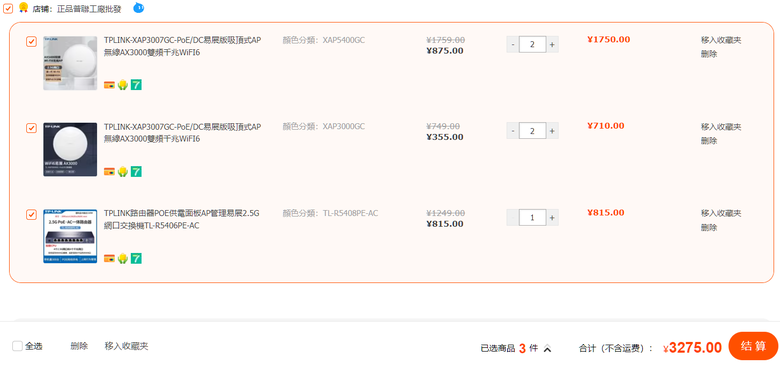Click the green 7-day icon under the TL-R5408PE-AC item
Screen dimensions: 780x365
tap(136, 259)
